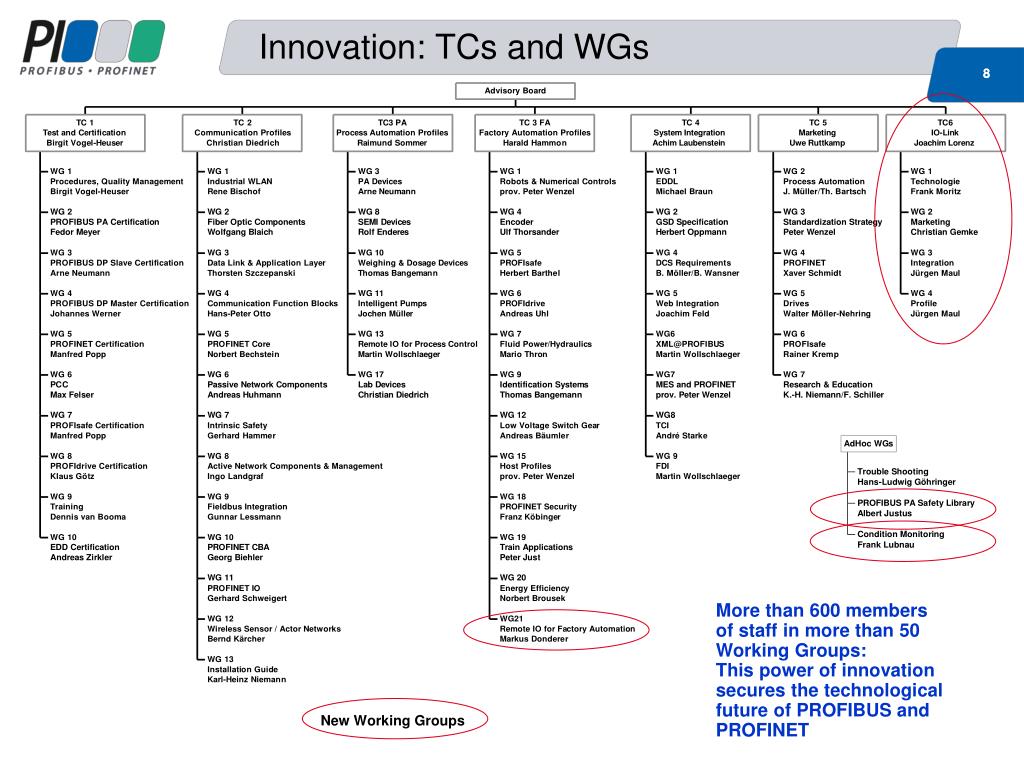1024x768 pixels.
Task: Click the PI PROFIBUS PROFINET logo
Action: pyautogui.click(x=91, y=48)
